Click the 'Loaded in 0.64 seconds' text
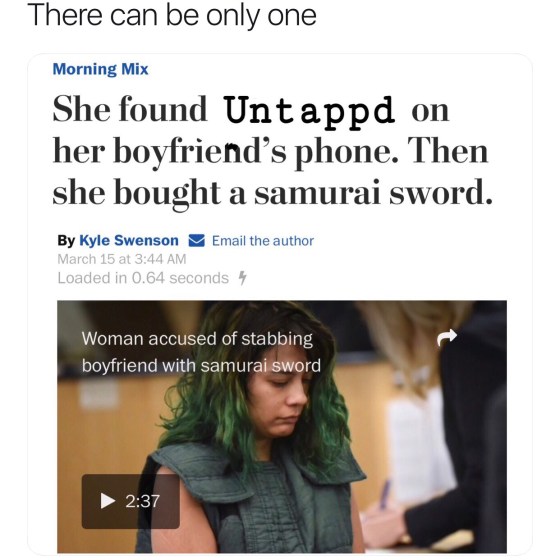Viewport: 560px width, 560px height. pos(143,278)
